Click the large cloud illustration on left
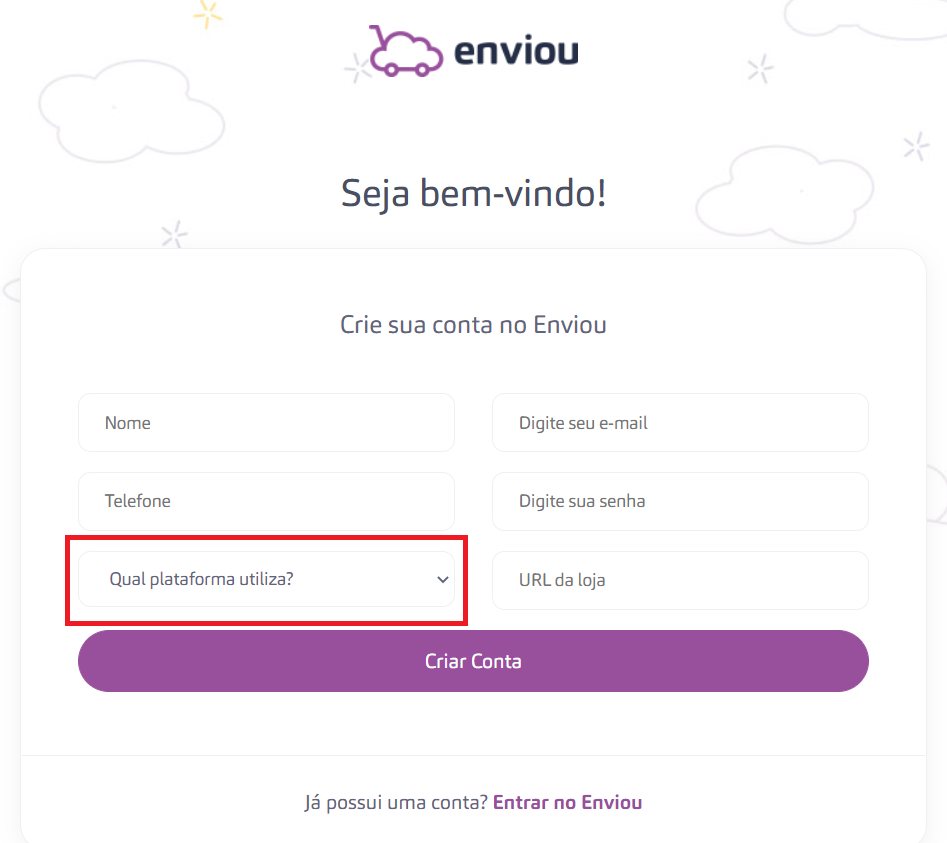Screen dimensions: 947x843 point(132,111)
